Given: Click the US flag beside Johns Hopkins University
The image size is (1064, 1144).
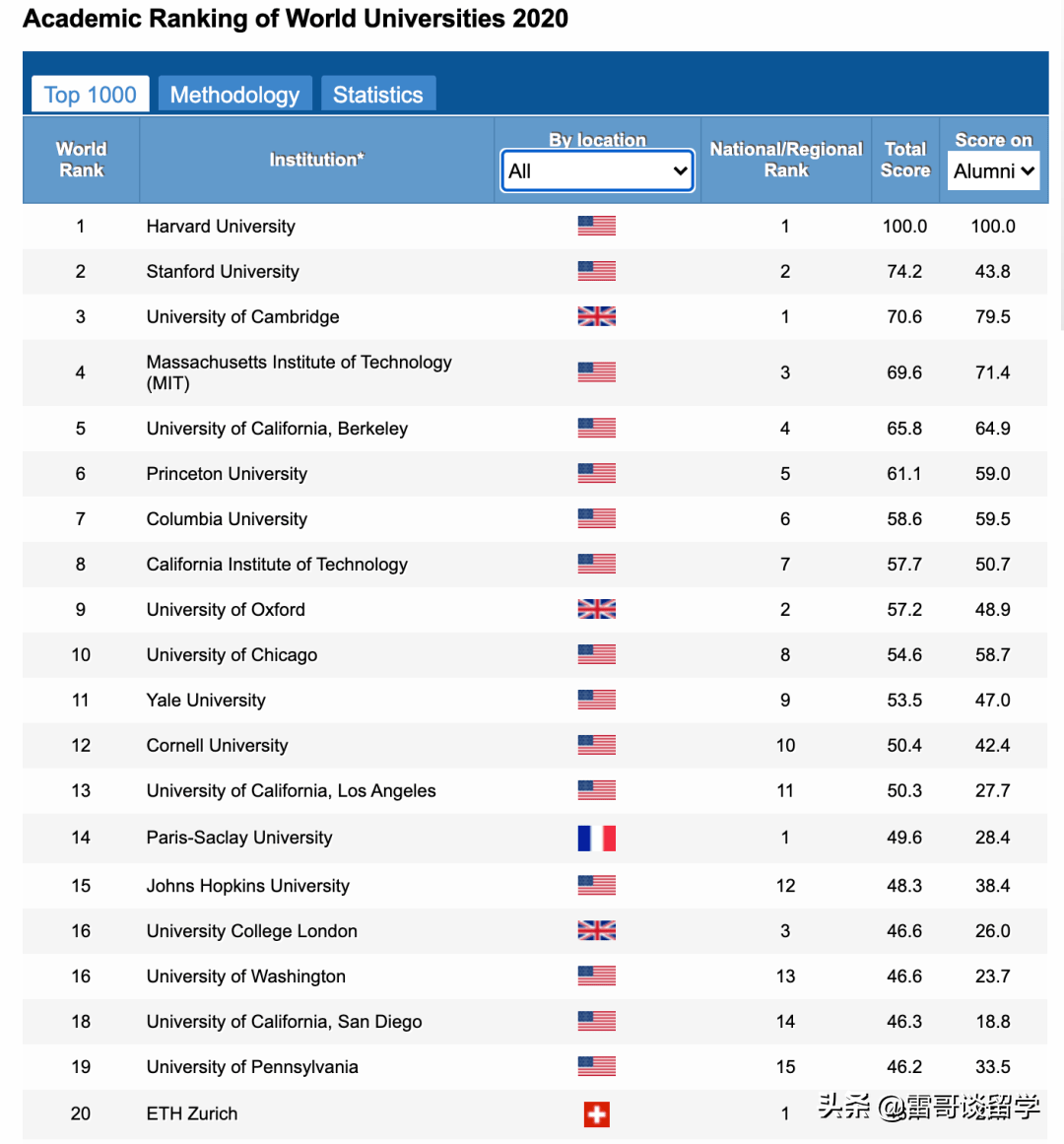Looking at the screenshot, I should coord(597,885).
